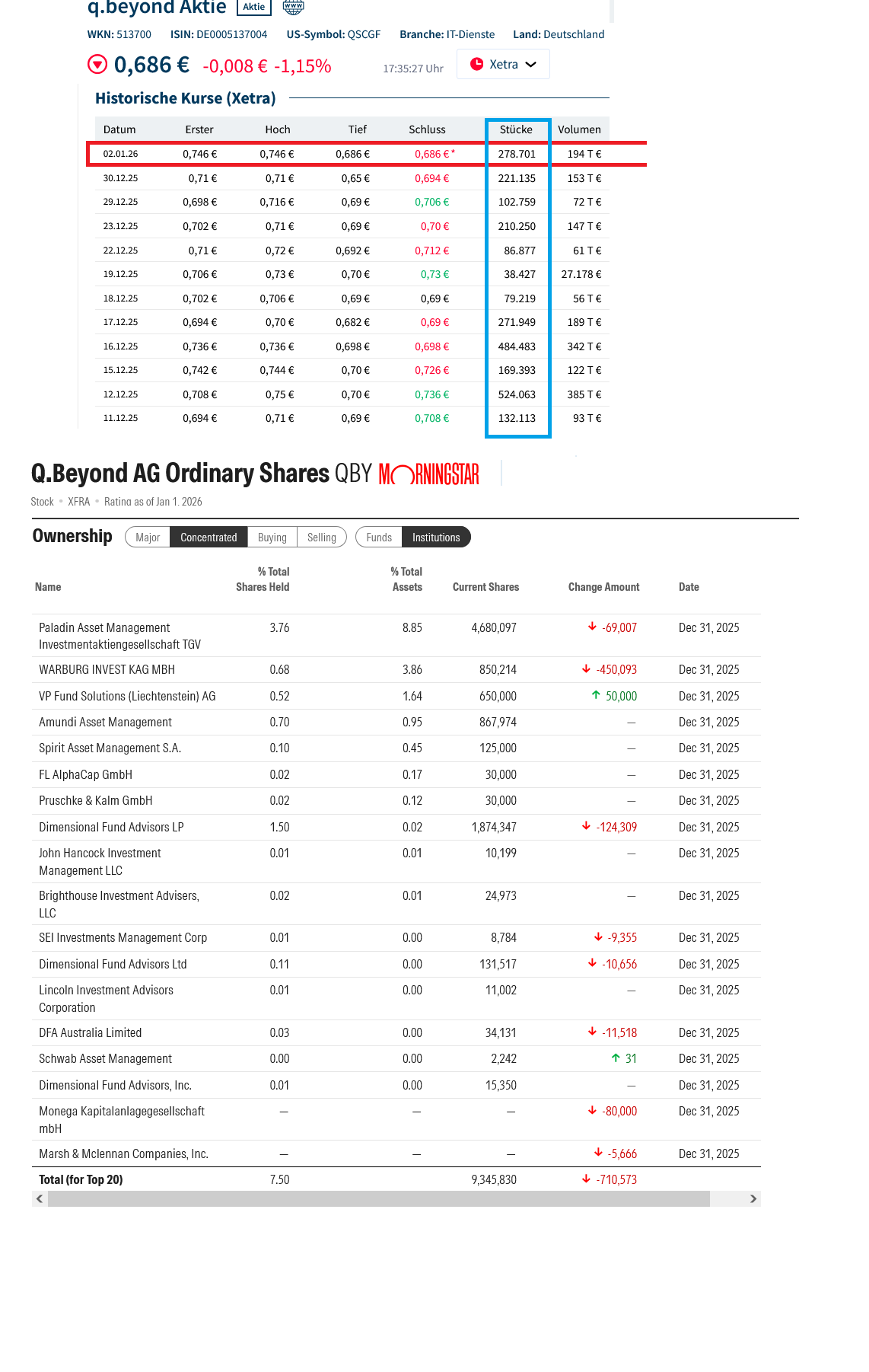This screenshot has width=869, height=1372.
Task: Sort by the Erster column header
Action: point(199,129)
